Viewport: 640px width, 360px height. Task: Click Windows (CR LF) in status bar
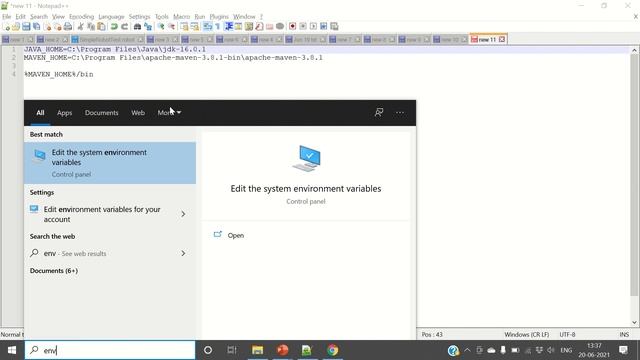click(527, 334)
